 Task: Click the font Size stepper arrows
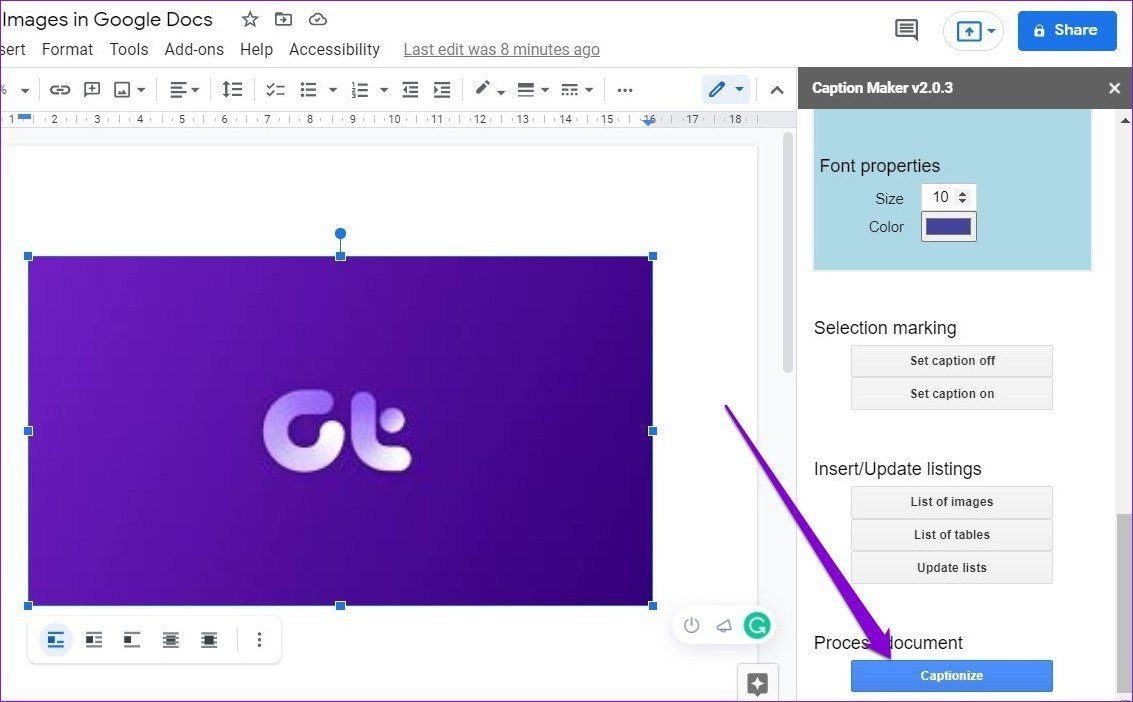(962, 197)
